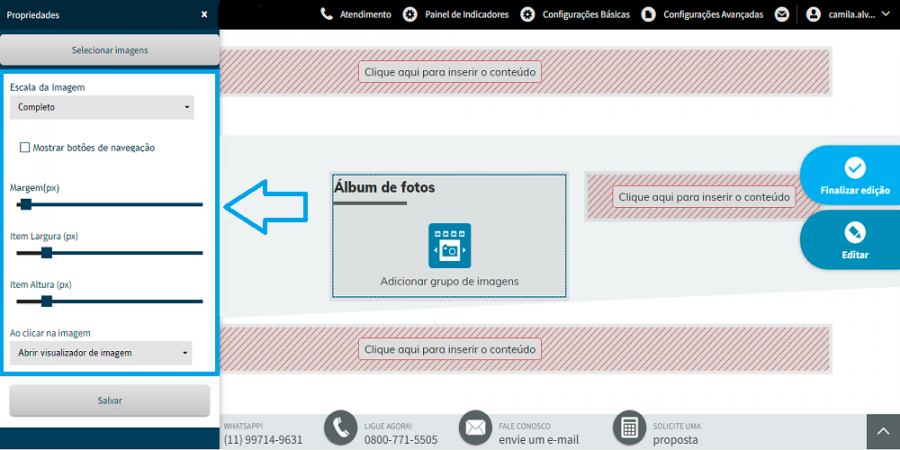The image size is (900, 450).
Task: Open the Ao clicar na imagem dropdown
Action: click(101, 353)
